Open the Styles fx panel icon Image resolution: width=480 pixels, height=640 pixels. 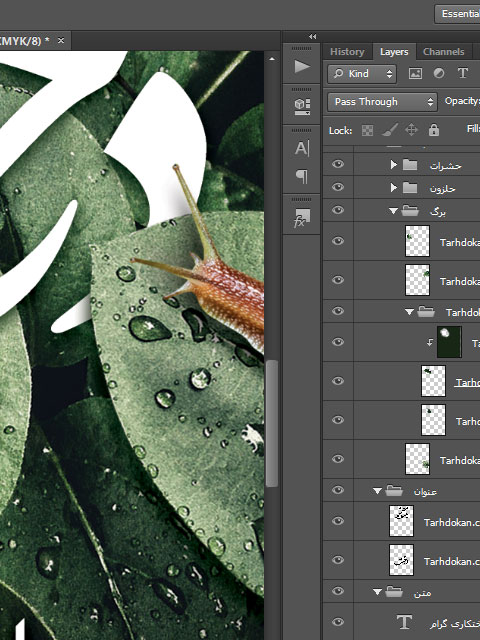[302, 218]
